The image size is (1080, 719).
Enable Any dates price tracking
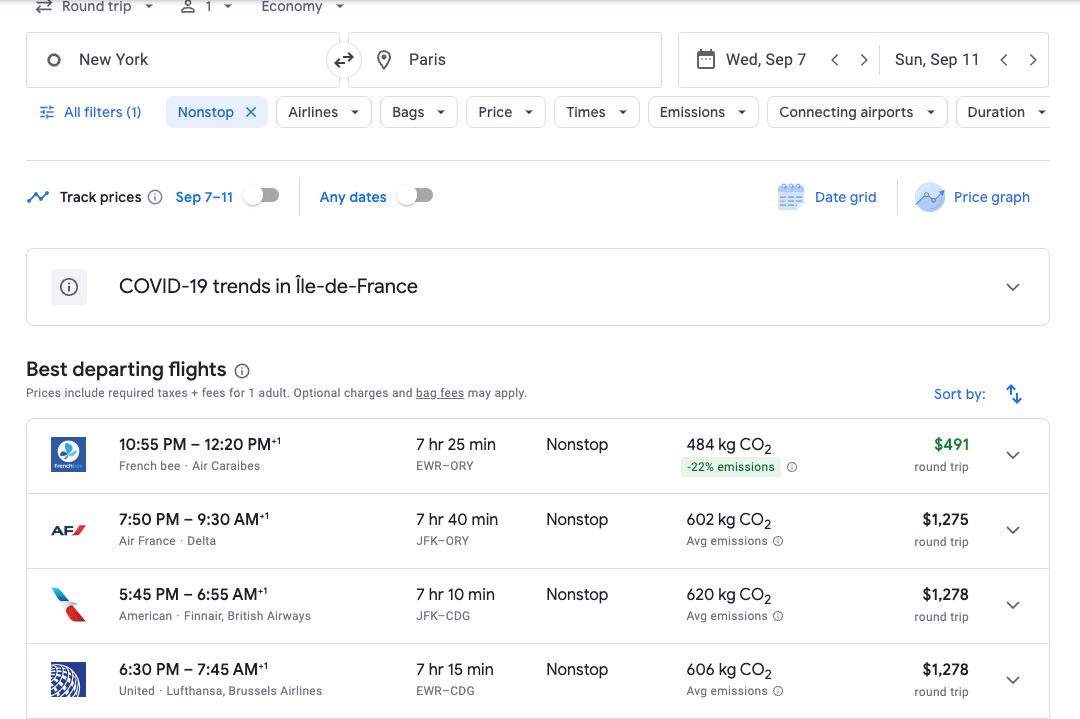point(415,196)
